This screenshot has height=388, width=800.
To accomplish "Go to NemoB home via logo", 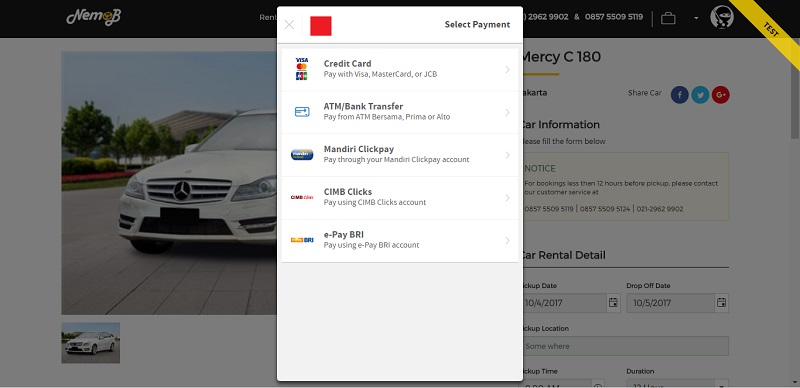I will point(93,17).
